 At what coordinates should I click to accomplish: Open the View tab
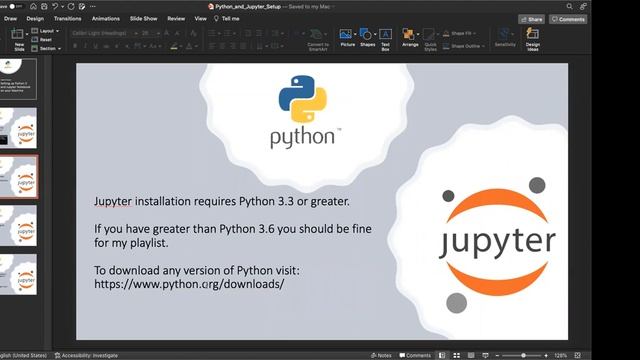pos(200,19)
